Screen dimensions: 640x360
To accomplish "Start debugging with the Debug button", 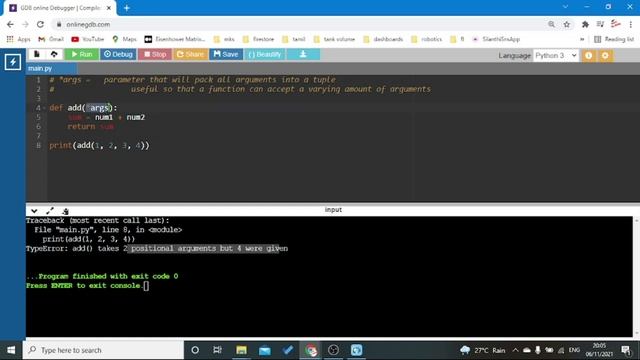I will 118,54.
